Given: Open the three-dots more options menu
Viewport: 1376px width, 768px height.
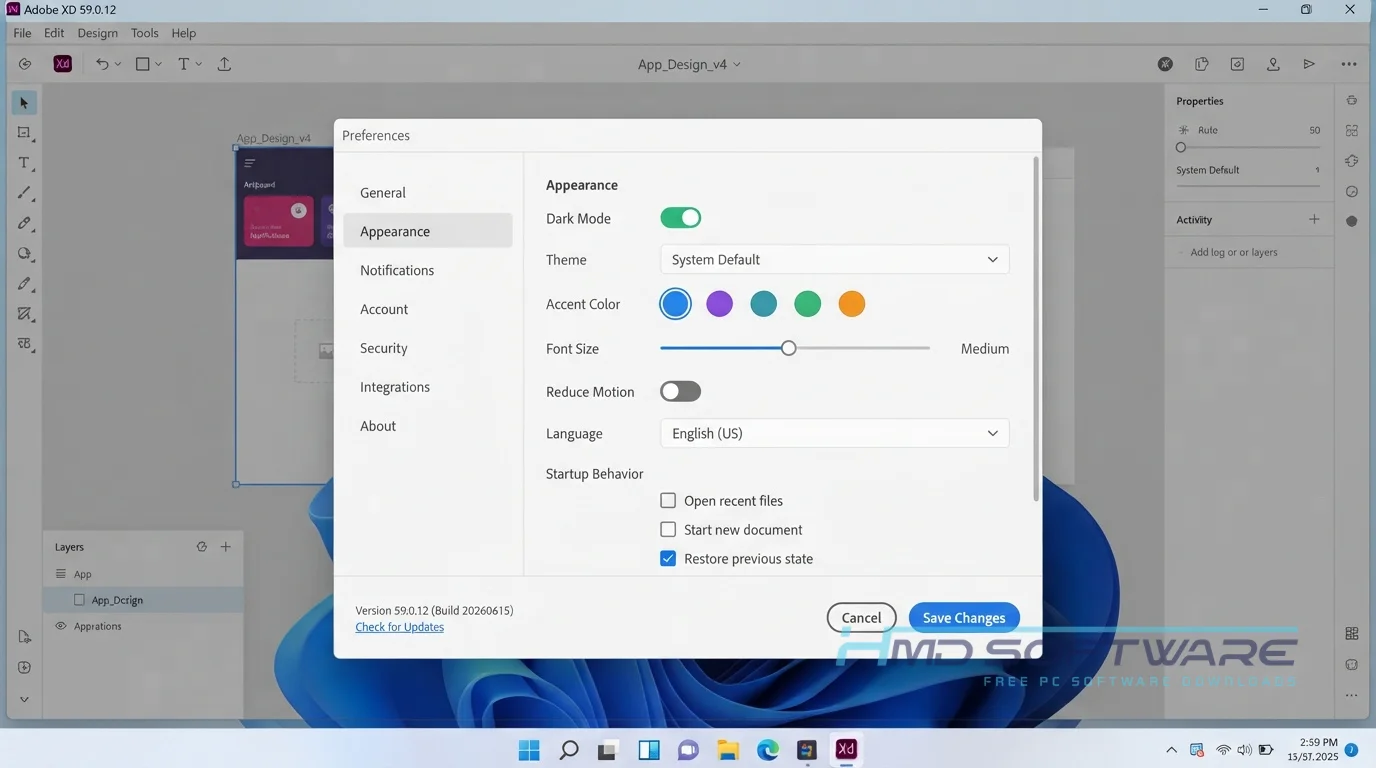Looking at the screenshot, I should 1349,64.
